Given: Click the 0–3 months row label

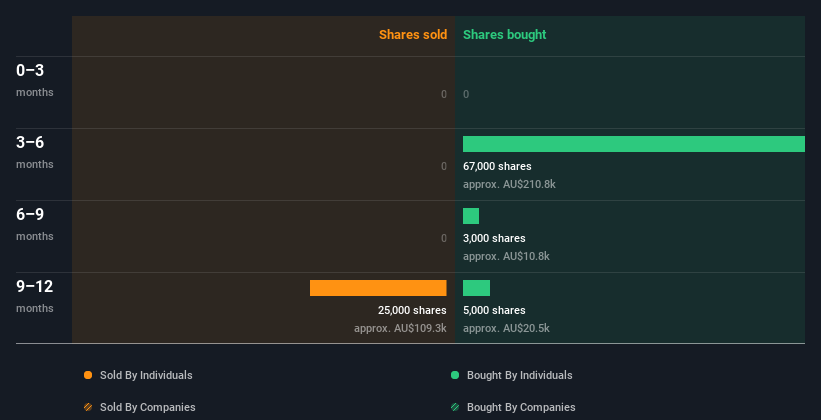Looking at the screenshot, I should point(35,80).
